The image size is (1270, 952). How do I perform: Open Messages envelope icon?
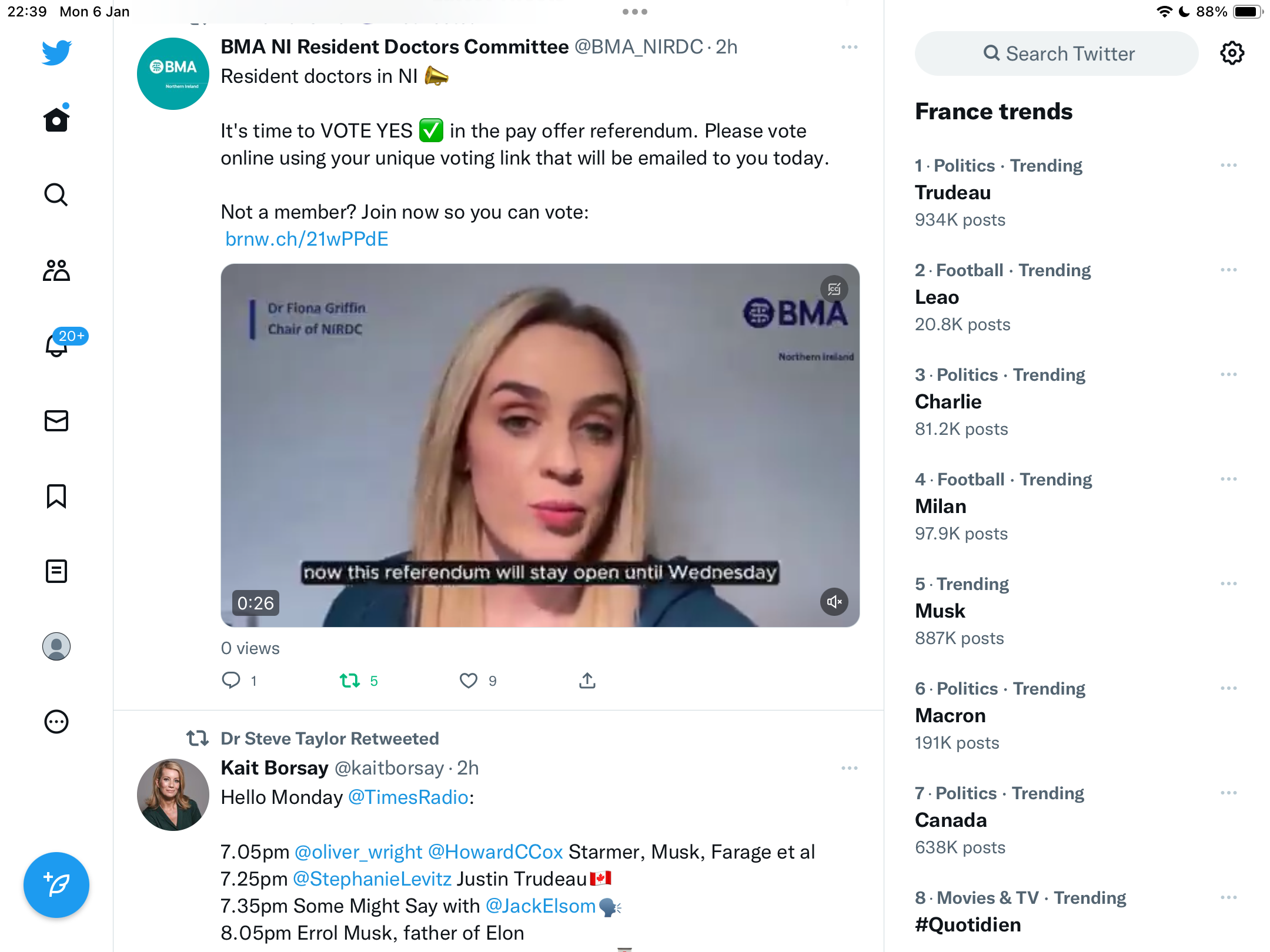click(x=56, y=421)
